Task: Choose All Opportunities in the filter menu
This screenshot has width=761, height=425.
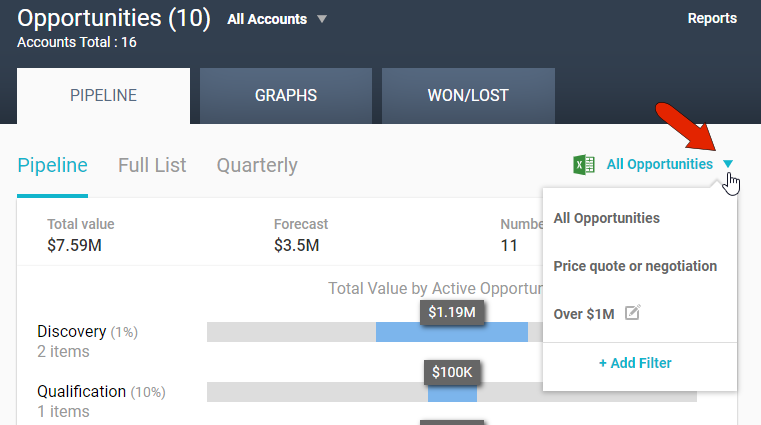Action: click(606, 218)
